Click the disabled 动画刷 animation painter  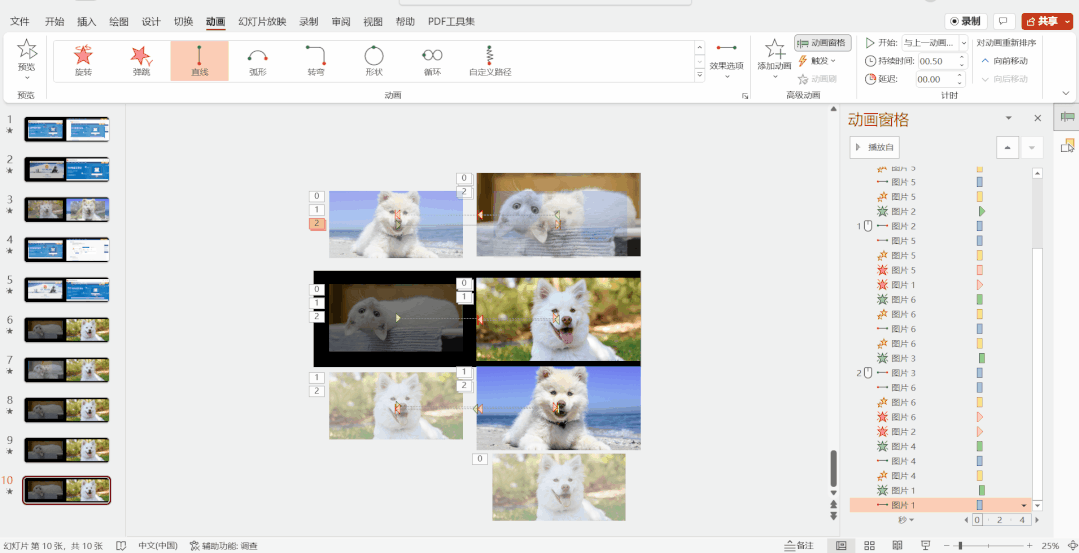click(818, 79)
